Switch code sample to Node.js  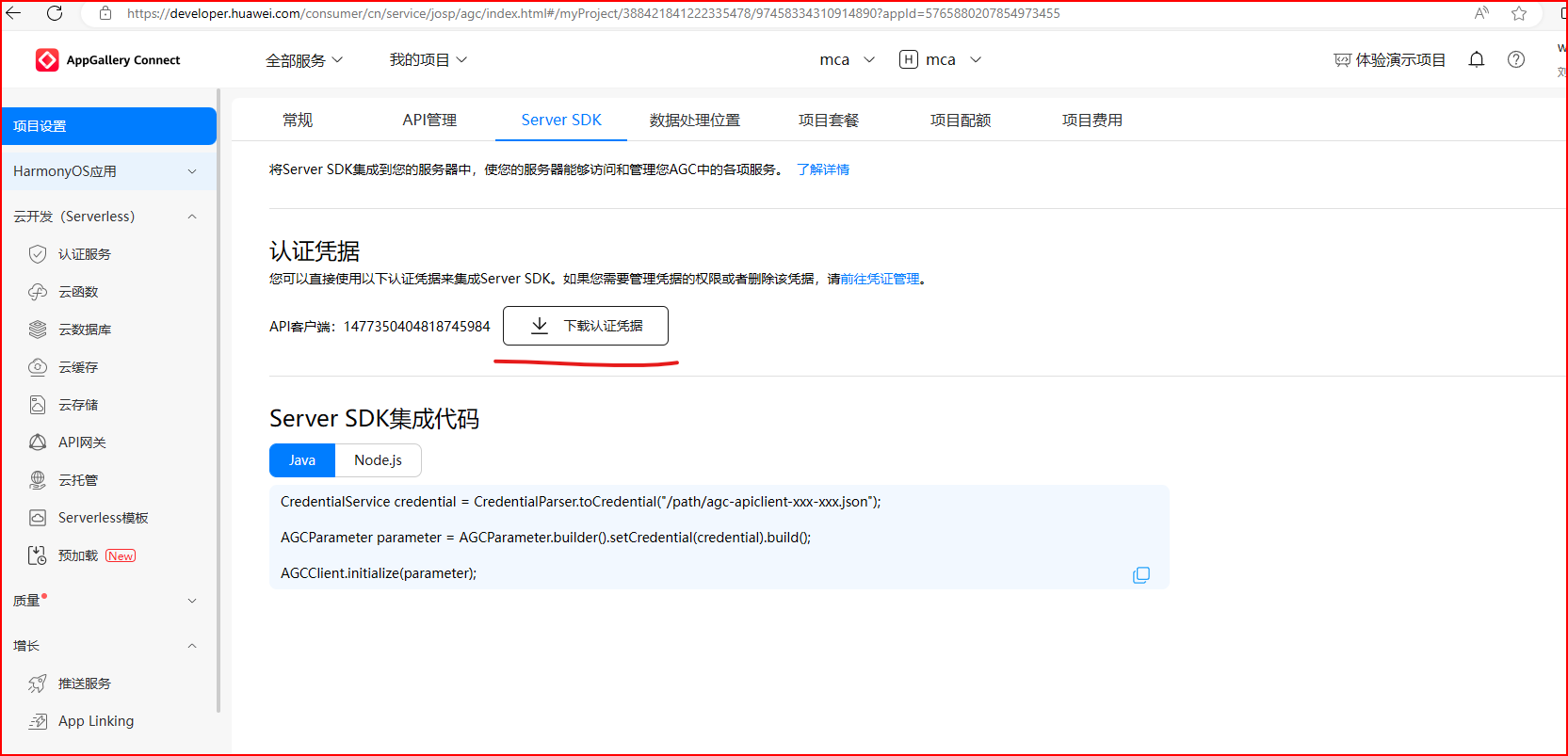378,460
